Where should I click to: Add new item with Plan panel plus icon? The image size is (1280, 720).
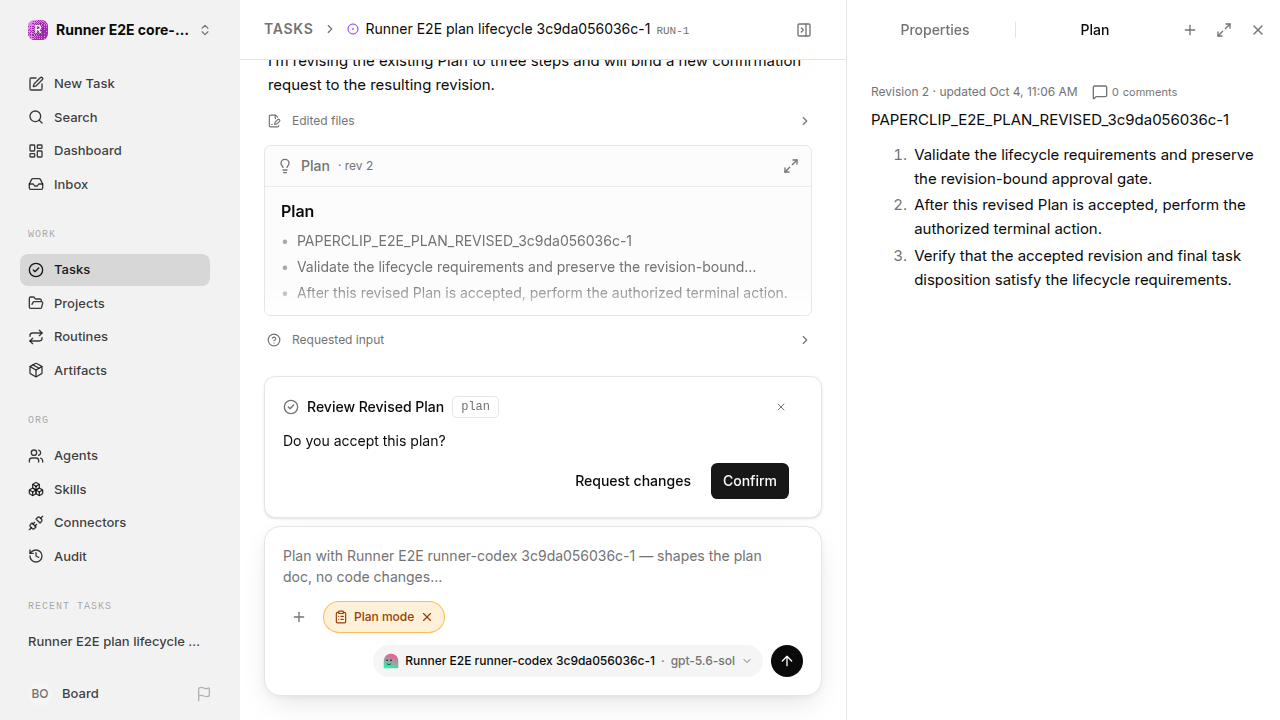(x=1190, y=30)
